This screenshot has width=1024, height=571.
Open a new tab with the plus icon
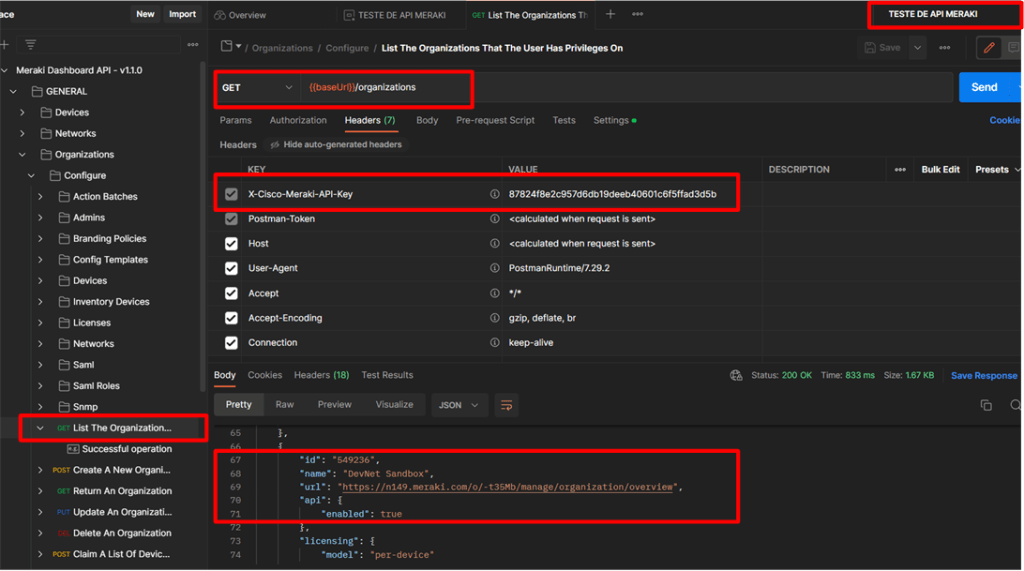click(610, 15)
